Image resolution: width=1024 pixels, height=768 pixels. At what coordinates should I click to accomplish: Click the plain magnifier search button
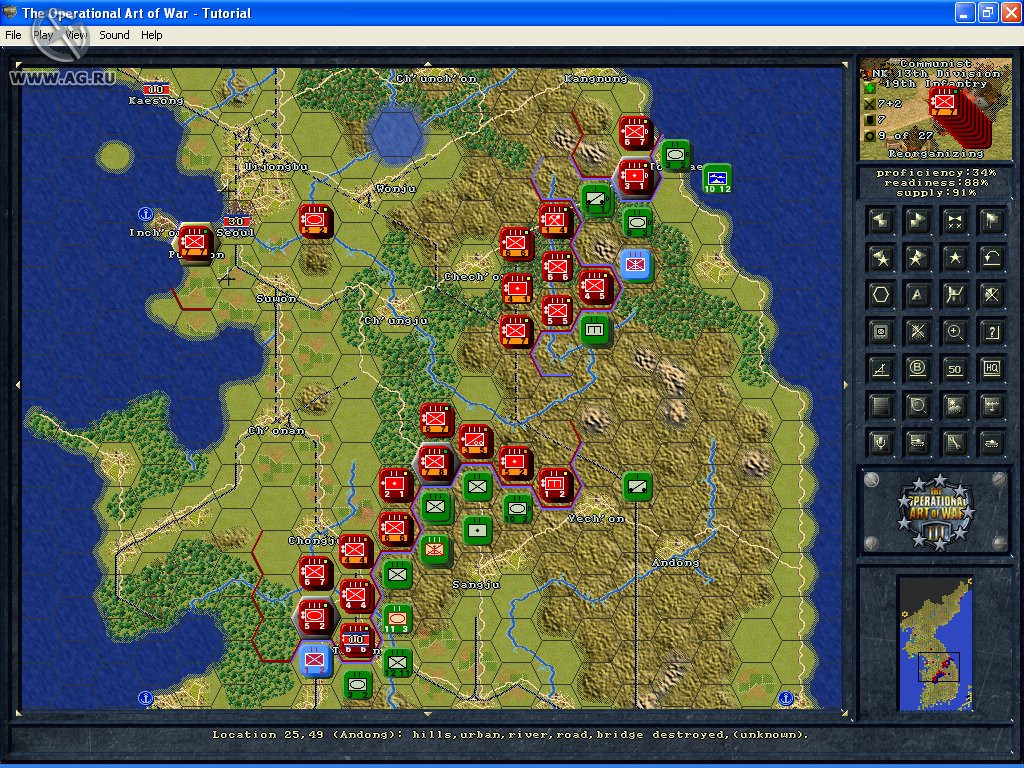917,406
